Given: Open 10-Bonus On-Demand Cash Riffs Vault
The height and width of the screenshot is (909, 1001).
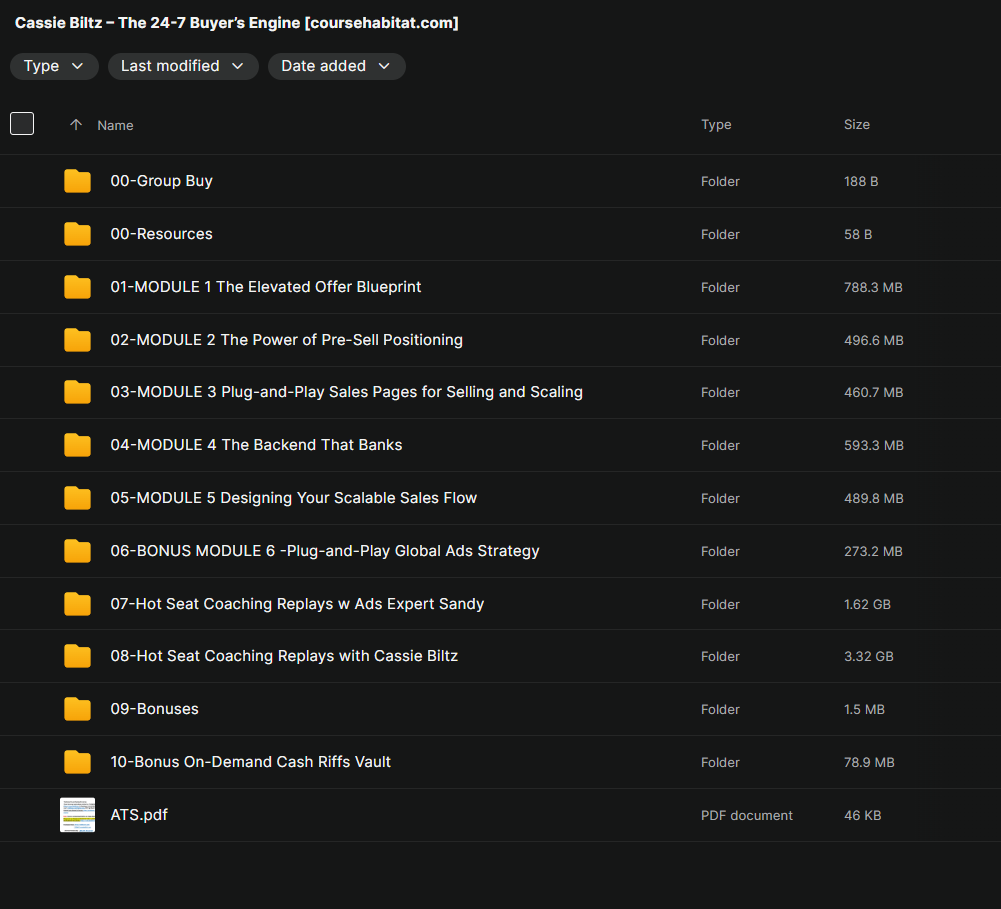Looking at the screenshot, I should point(250,762).
